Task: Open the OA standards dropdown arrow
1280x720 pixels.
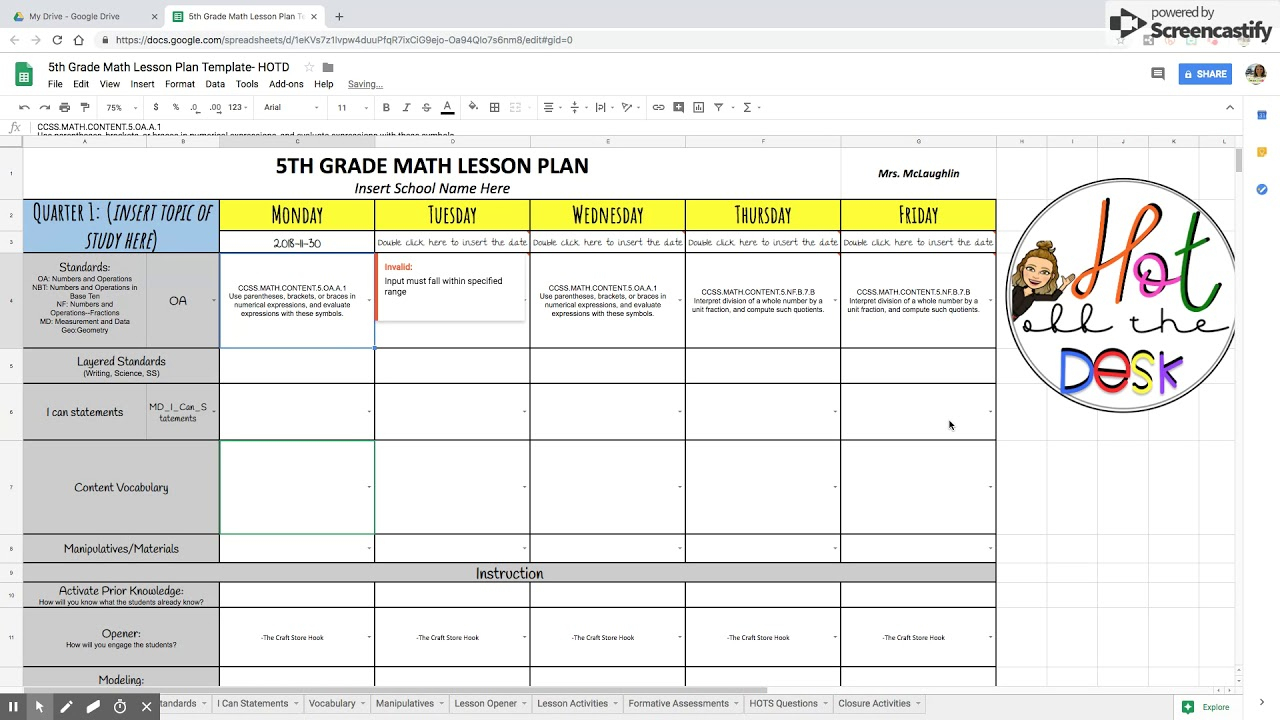Action: [x=213, y=301]
